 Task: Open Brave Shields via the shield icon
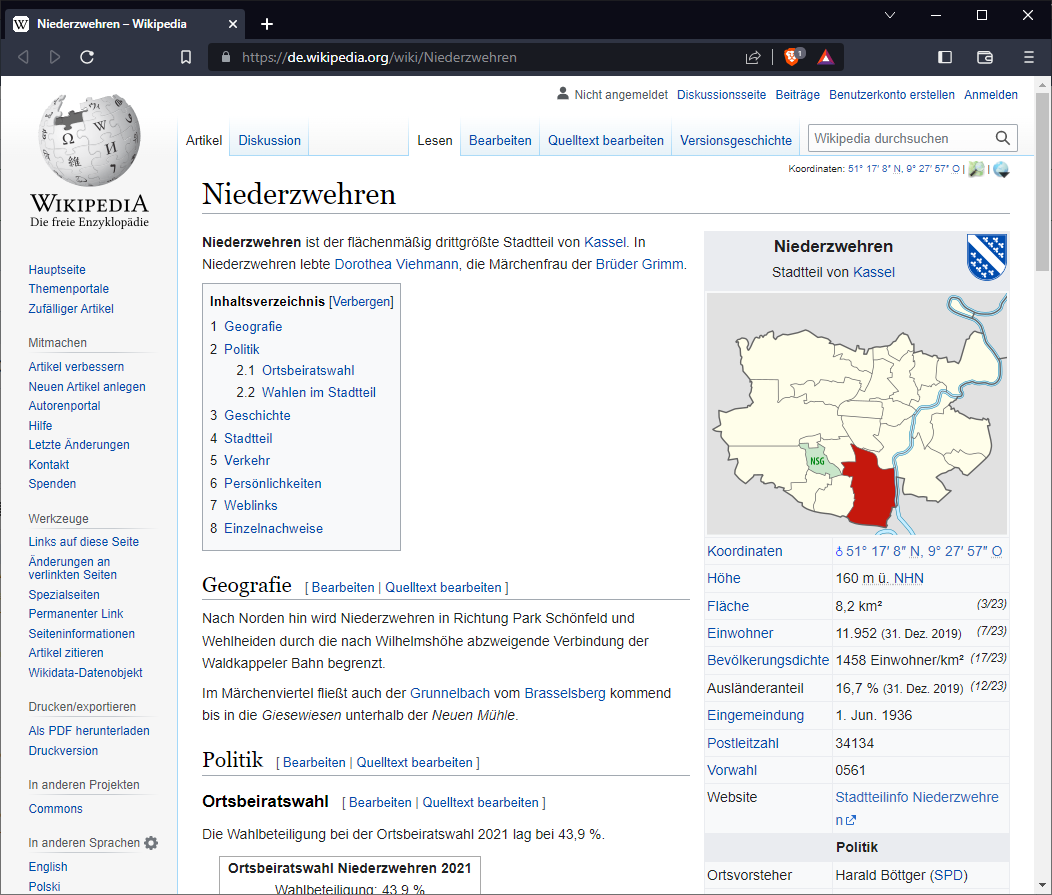tap(793, 57)
